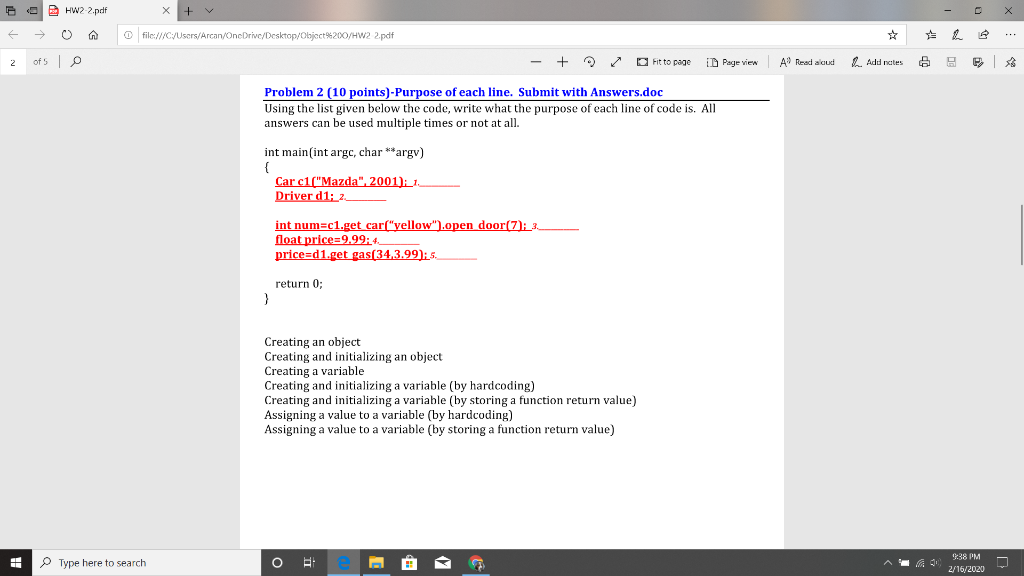Screen dimensions: 1024x576
Task: Rotate the PDF page
Action: pos(589,62)
